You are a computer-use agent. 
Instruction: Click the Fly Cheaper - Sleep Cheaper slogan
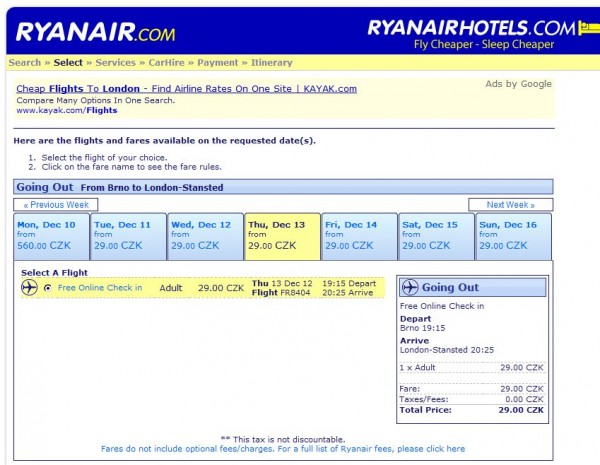[x=484, y=44]
